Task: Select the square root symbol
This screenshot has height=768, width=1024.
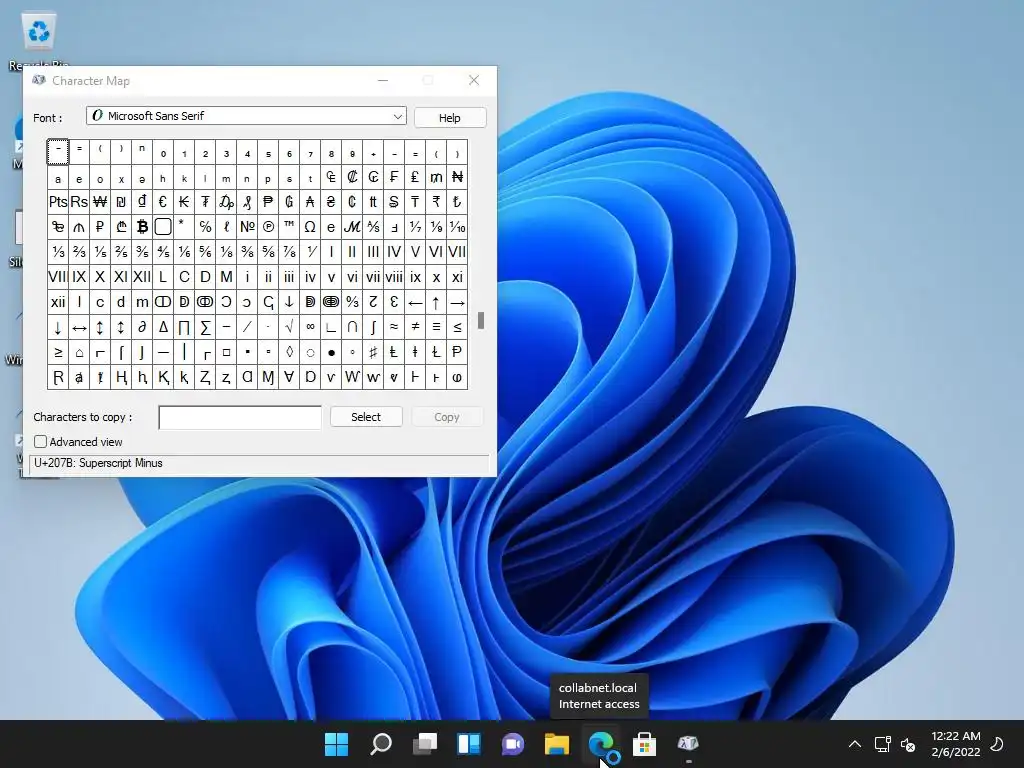Action: (x=289, y=327)
